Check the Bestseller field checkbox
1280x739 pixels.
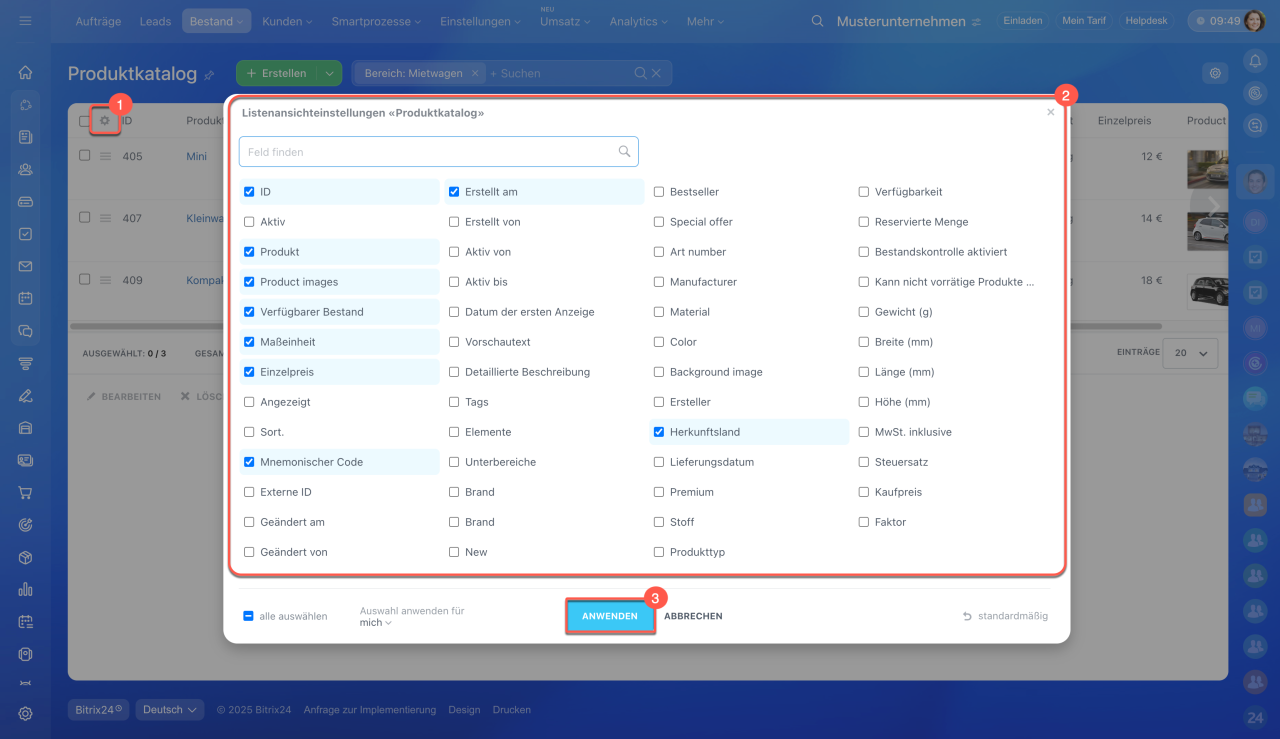point(659,192)
